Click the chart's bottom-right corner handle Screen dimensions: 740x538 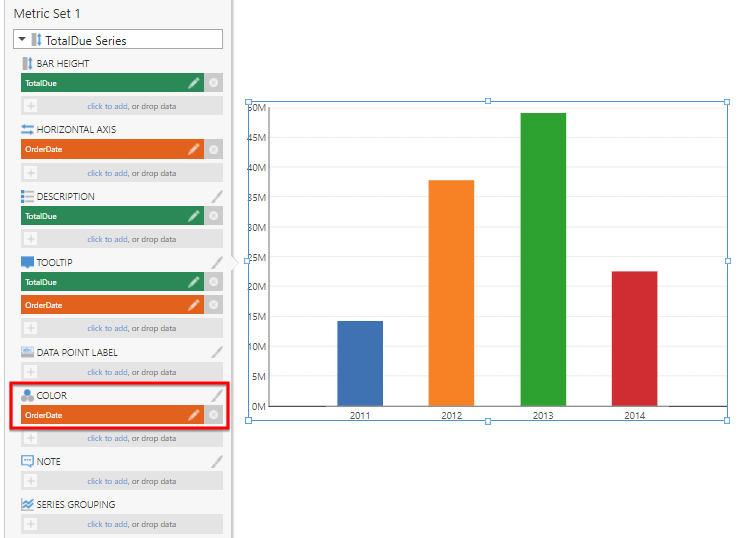coord(727,420)
